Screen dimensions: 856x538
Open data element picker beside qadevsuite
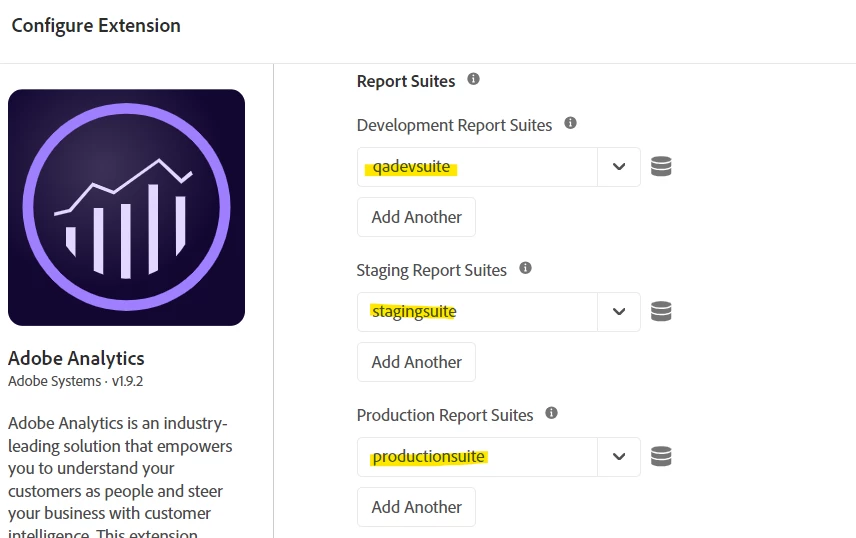[x=661, y=167]
